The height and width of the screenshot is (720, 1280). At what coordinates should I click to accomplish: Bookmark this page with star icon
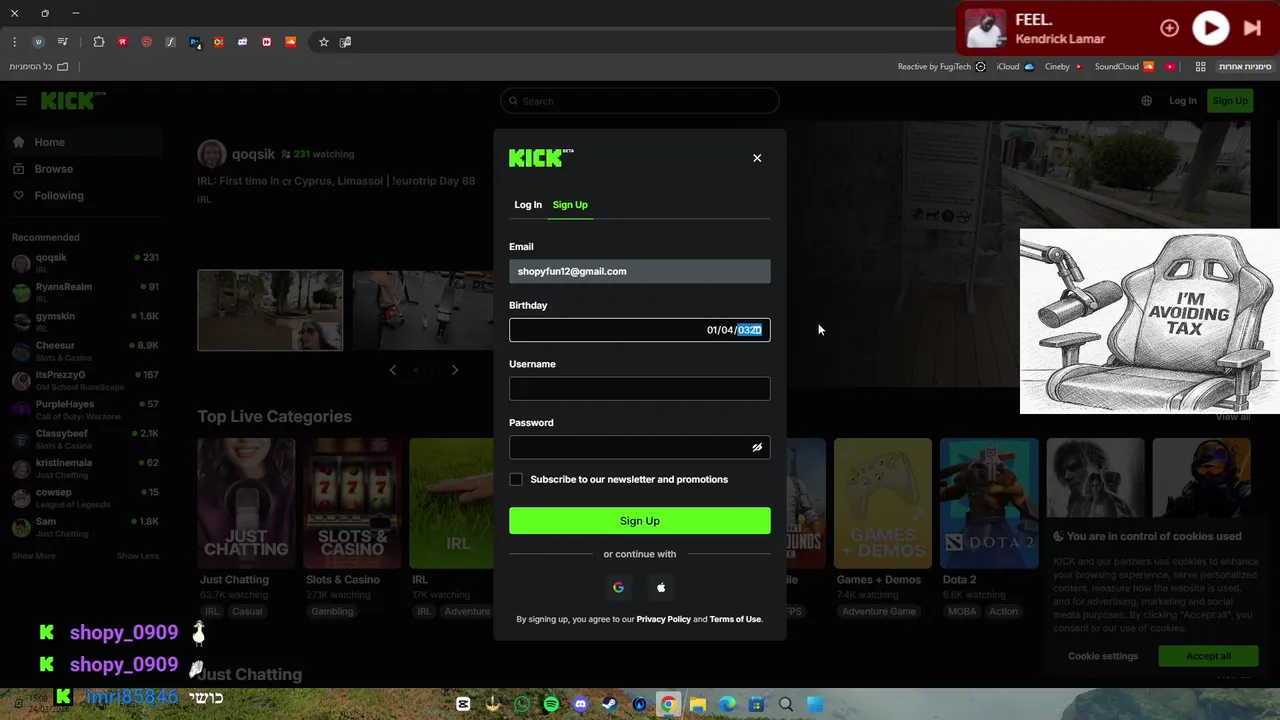pyautogui.click(x=324, y=42)
